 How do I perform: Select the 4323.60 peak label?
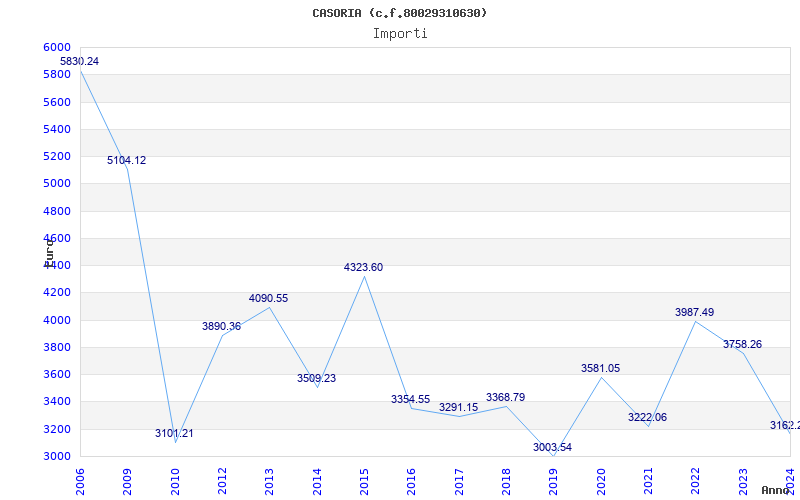pyautogui.click(x=363, y=267)
